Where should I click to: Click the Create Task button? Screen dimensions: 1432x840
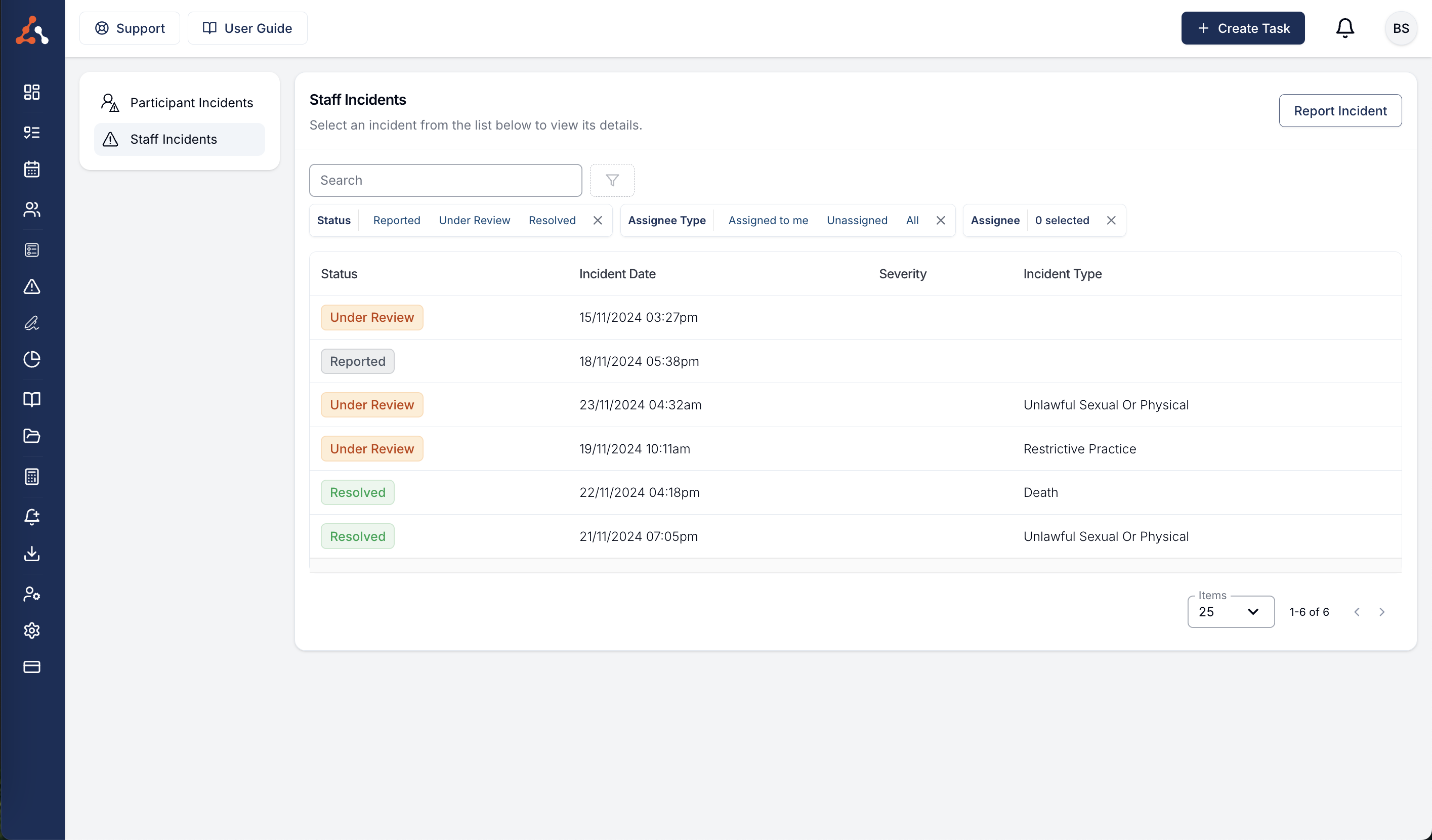point(1242,28)
